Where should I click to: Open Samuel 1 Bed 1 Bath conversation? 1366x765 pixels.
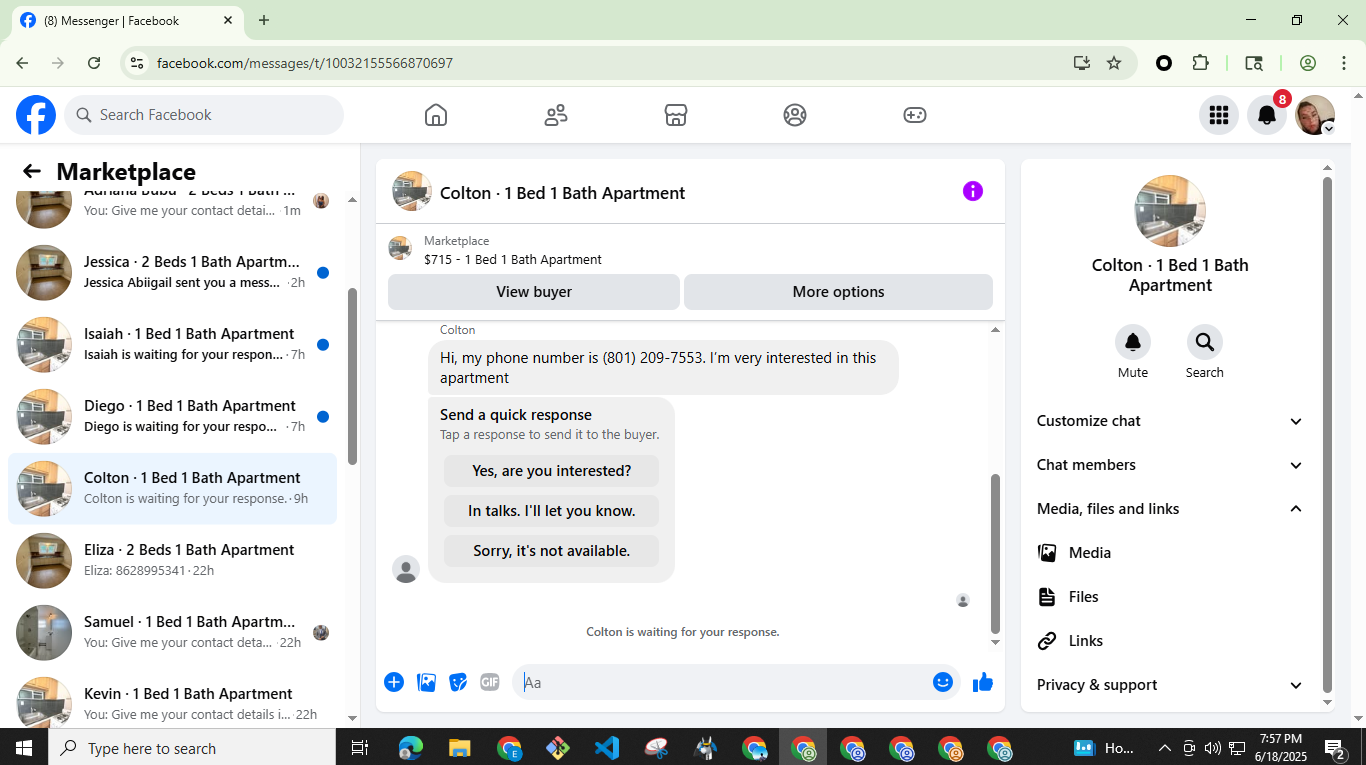172,632
